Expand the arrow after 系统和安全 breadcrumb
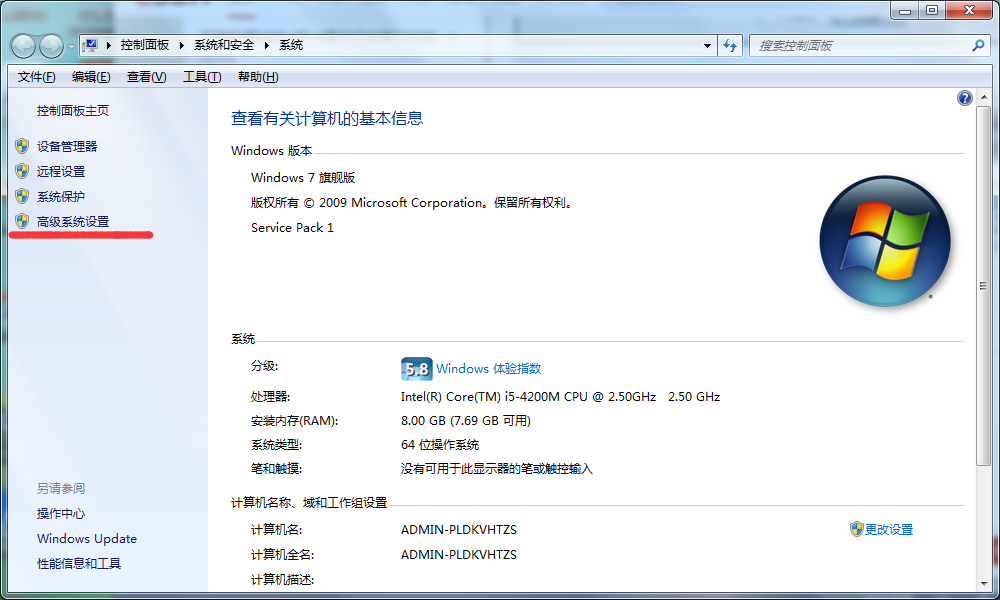 [267, 45]
